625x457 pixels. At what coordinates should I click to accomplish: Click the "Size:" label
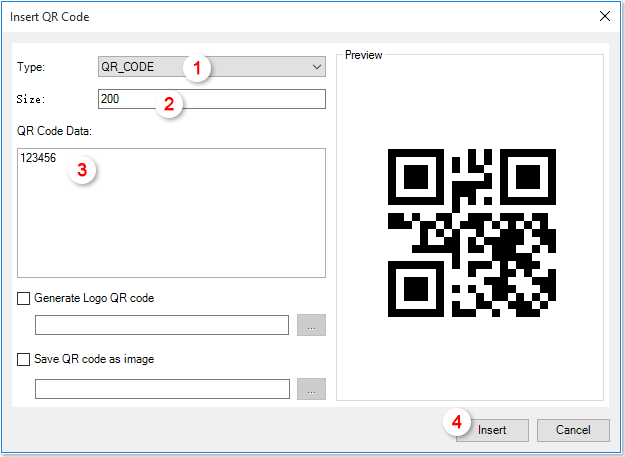click(31, 99)
